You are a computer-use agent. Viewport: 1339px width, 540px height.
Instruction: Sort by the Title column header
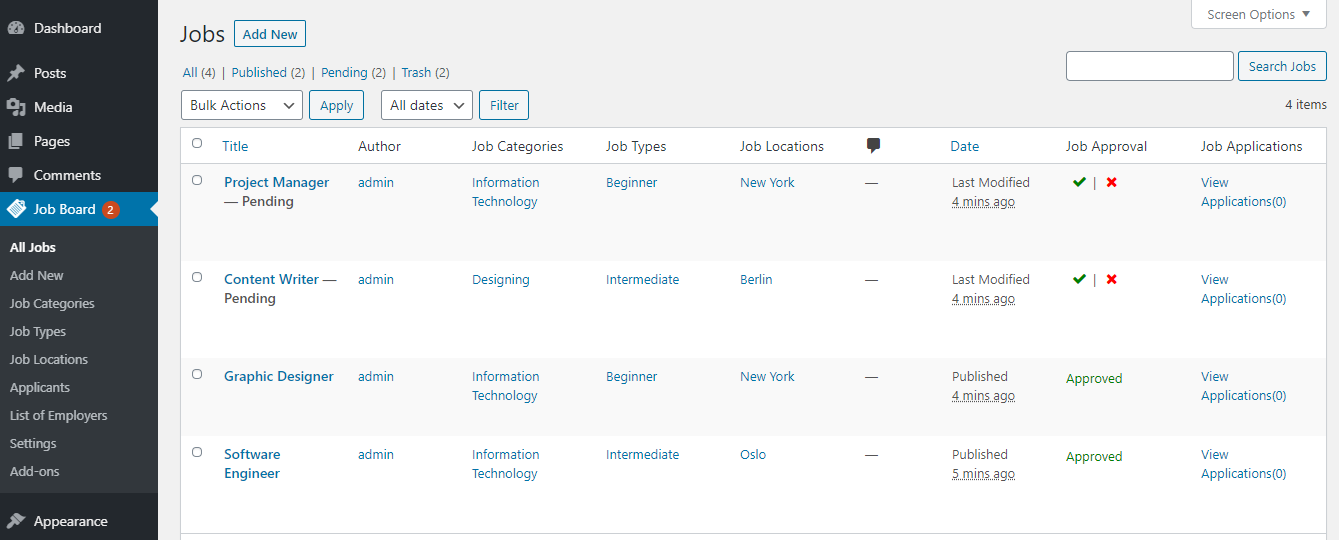coord(235,146)
